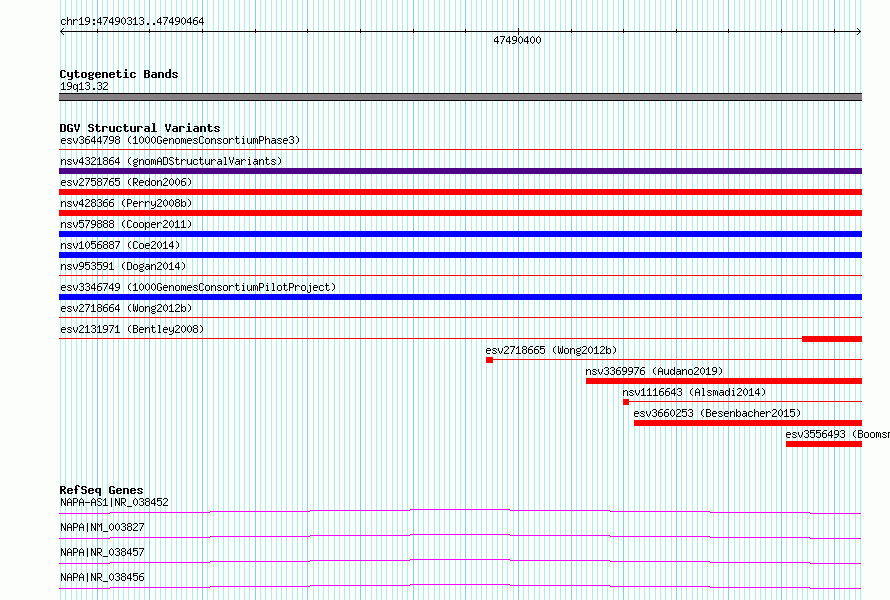The width and height of the screenshot is (890, 600).
Task: Click the red nsv428366 variant bar
Action: pos(460,213)
